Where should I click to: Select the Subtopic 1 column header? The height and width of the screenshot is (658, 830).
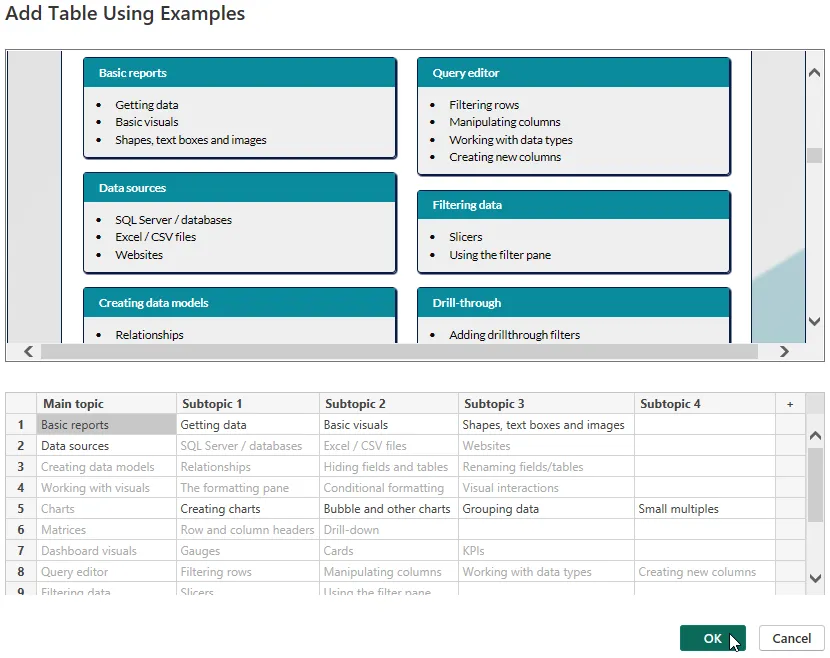pos(247,404)
